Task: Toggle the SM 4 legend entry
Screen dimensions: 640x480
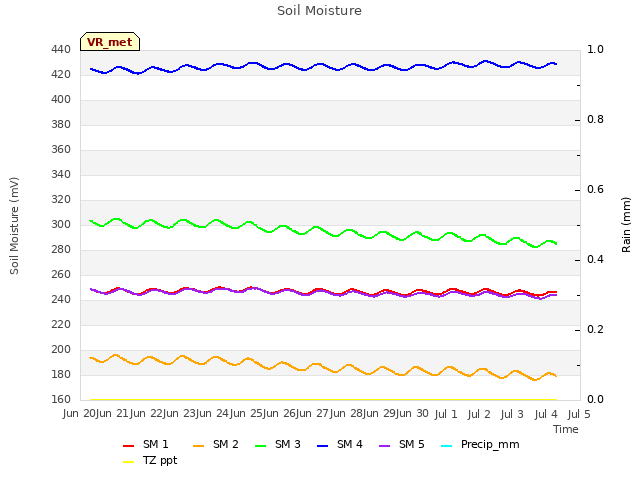Action: [x=340, y=444]
